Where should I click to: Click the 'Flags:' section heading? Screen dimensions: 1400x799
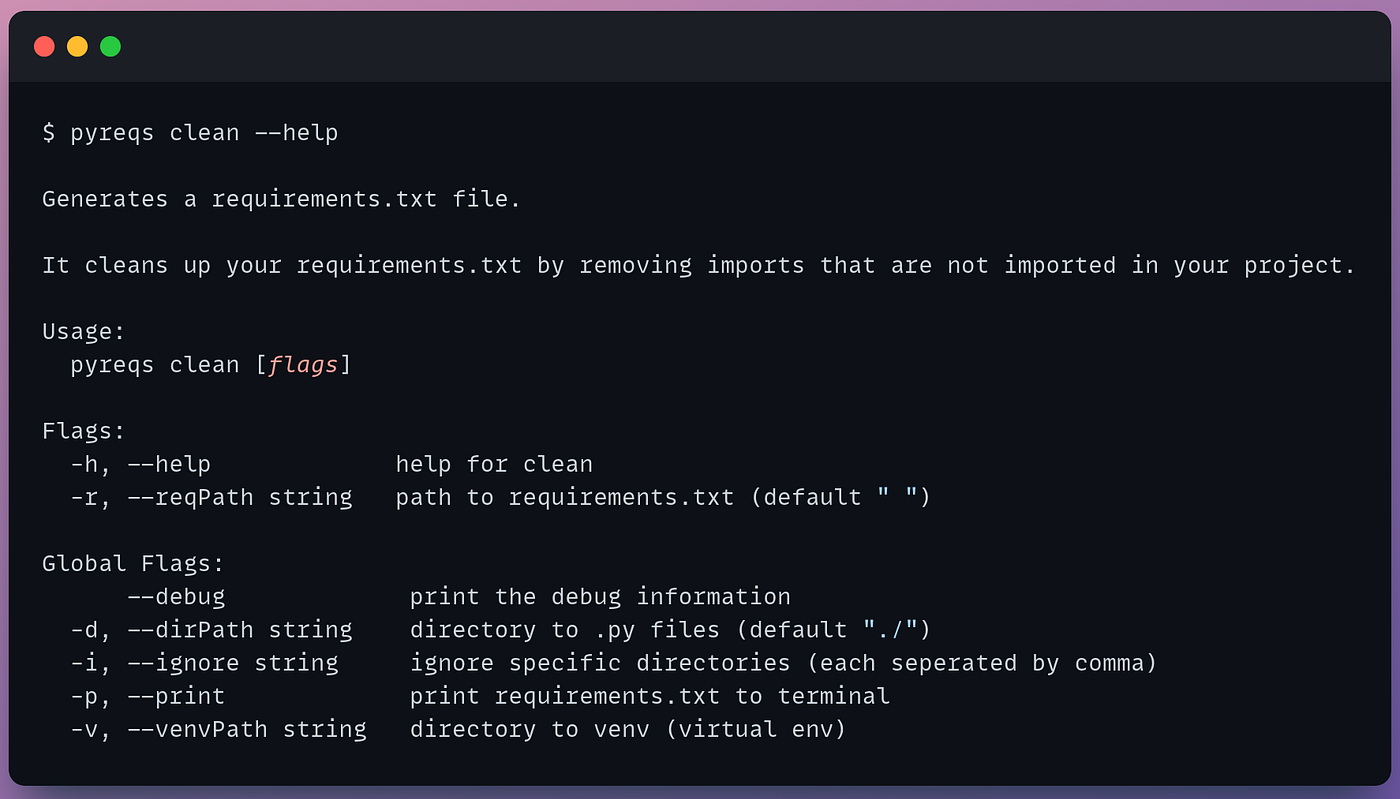tap(83, 431)
